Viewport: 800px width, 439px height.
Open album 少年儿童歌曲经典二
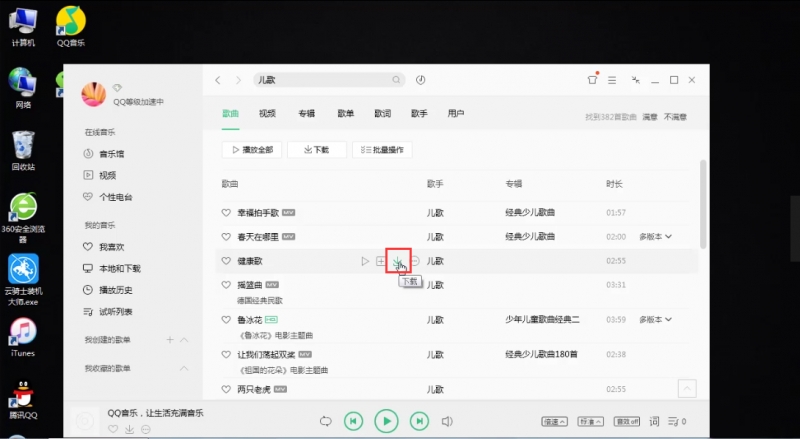coord(542,320)
